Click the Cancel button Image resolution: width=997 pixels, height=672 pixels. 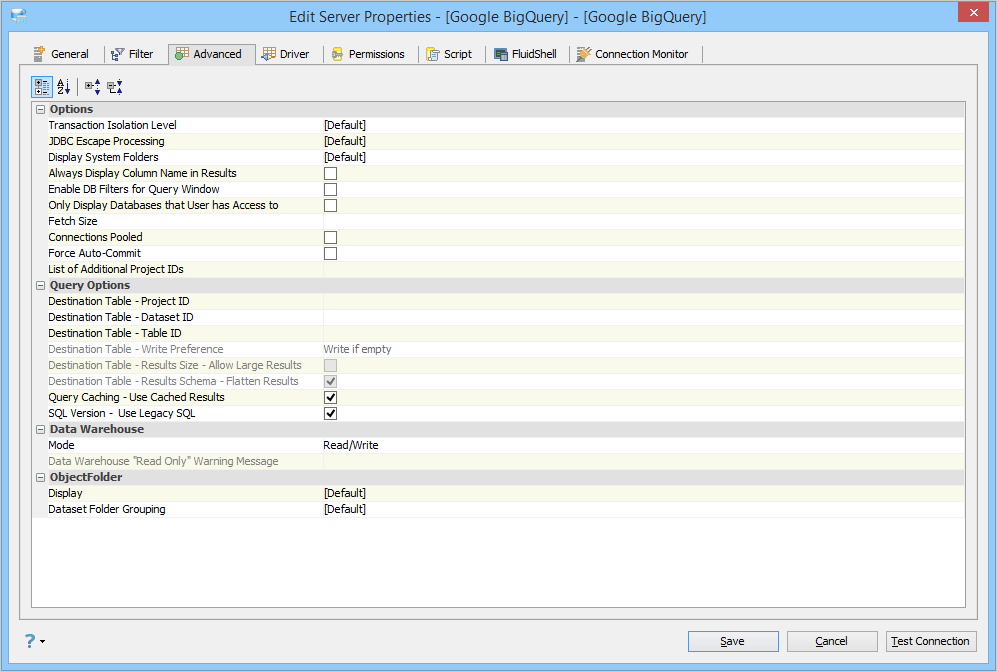click(x=832, y=641)
